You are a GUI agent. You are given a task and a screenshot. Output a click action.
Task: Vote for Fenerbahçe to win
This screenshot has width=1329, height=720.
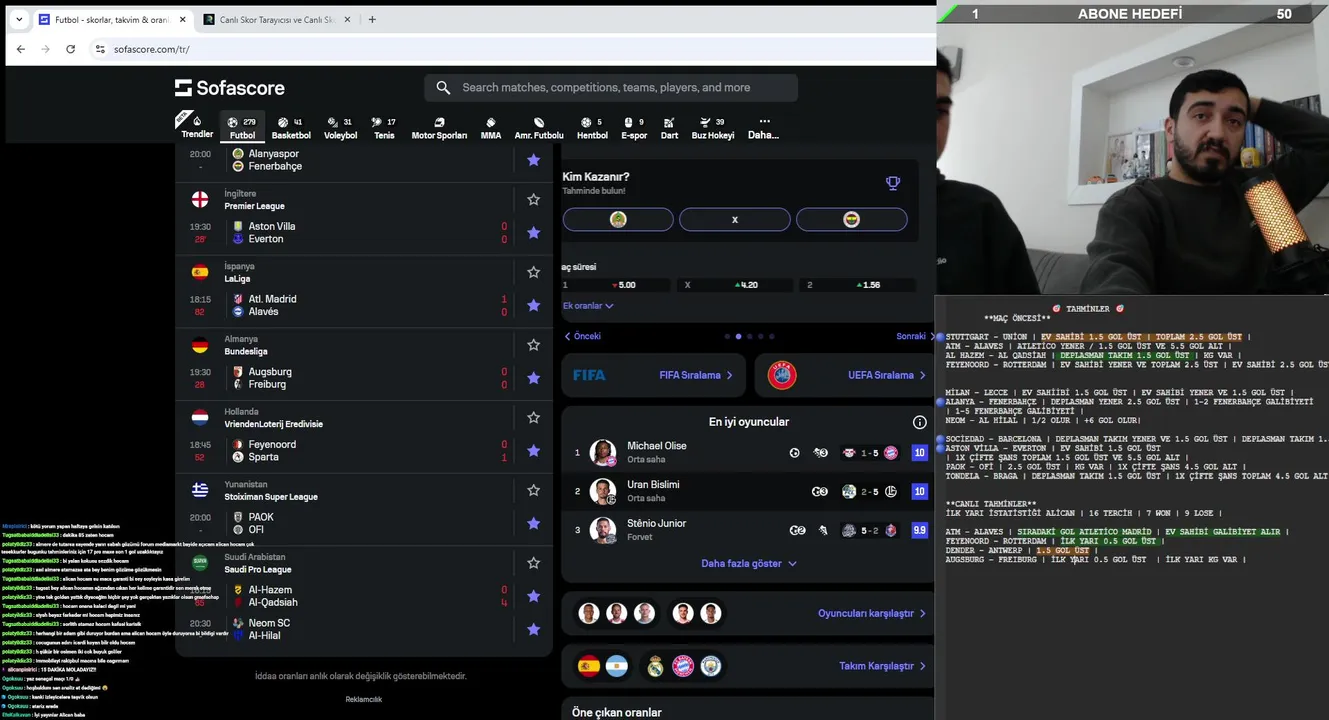pos(852,220)
